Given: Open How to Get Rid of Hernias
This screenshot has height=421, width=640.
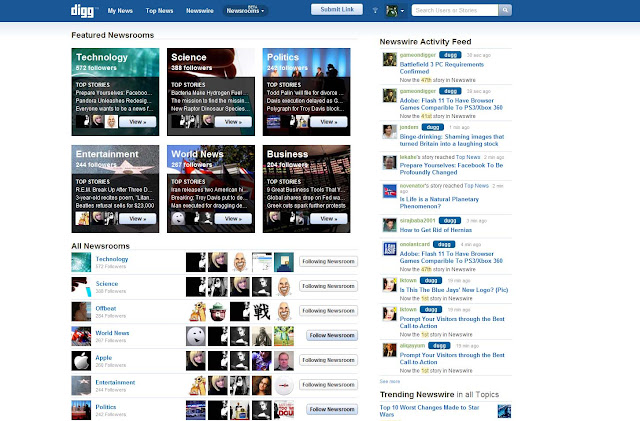Looking at the screenshot, I should (436, 230).
